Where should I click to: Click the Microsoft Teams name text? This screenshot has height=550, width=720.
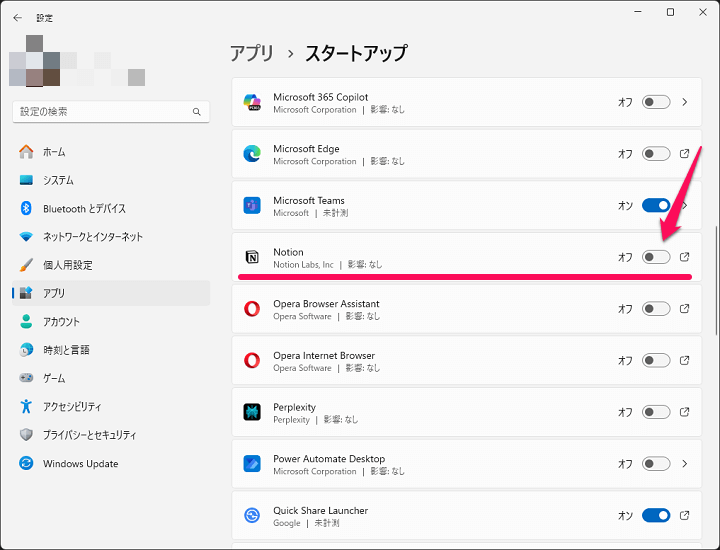pyautogui.click(x=309, y=201)
